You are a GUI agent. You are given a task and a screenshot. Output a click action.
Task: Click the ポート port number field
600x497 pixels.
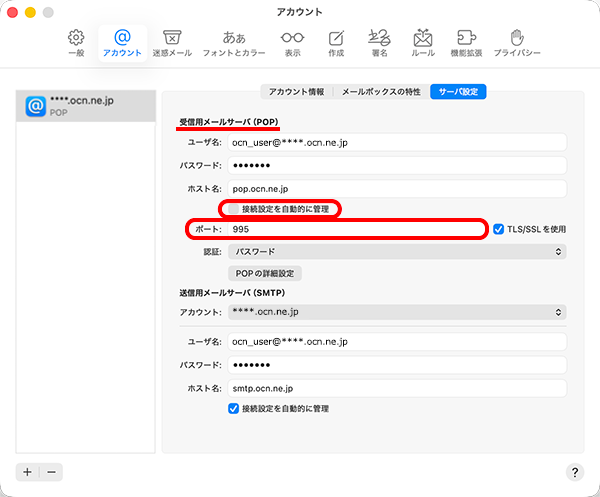(x=357, y=229)
